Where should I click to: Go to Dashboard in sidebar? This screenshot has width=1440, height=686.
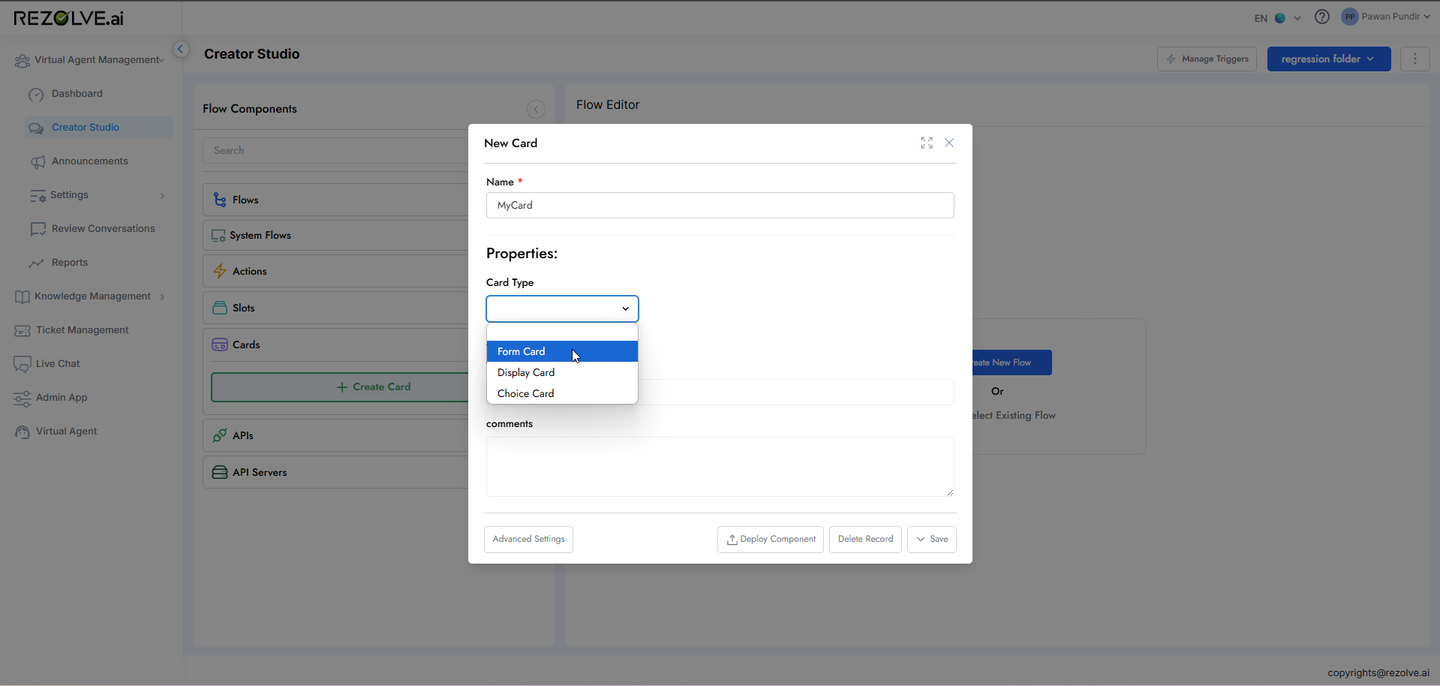point(77,94)
